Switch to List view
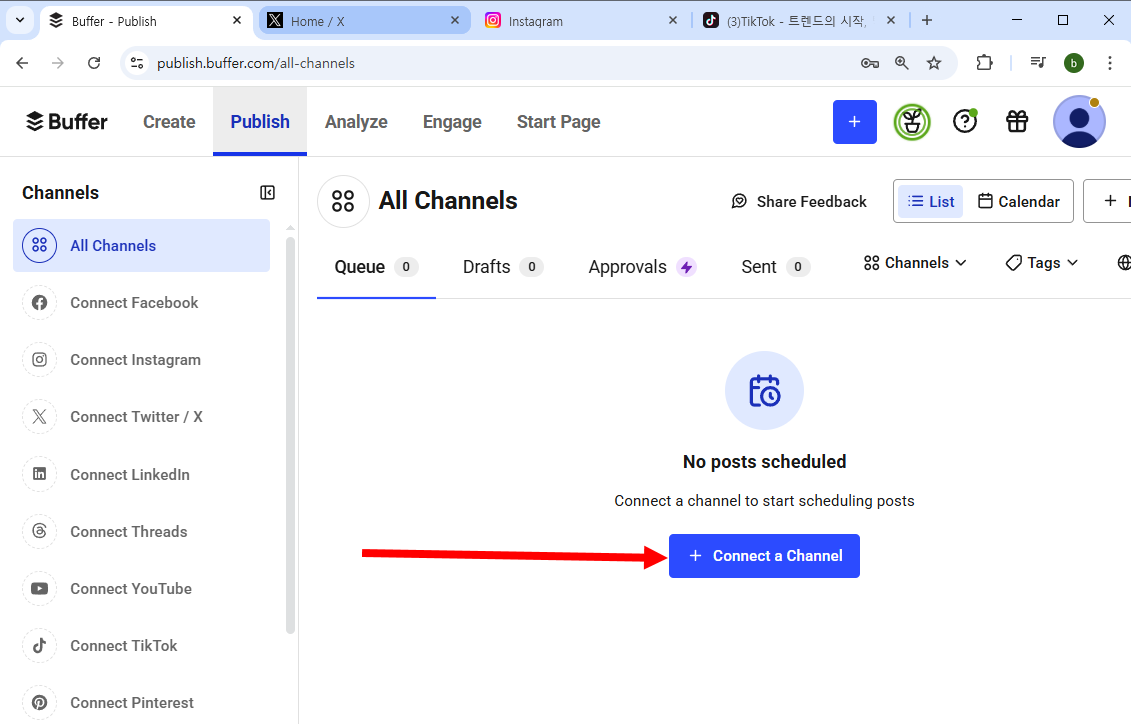 tap(930, 201)
